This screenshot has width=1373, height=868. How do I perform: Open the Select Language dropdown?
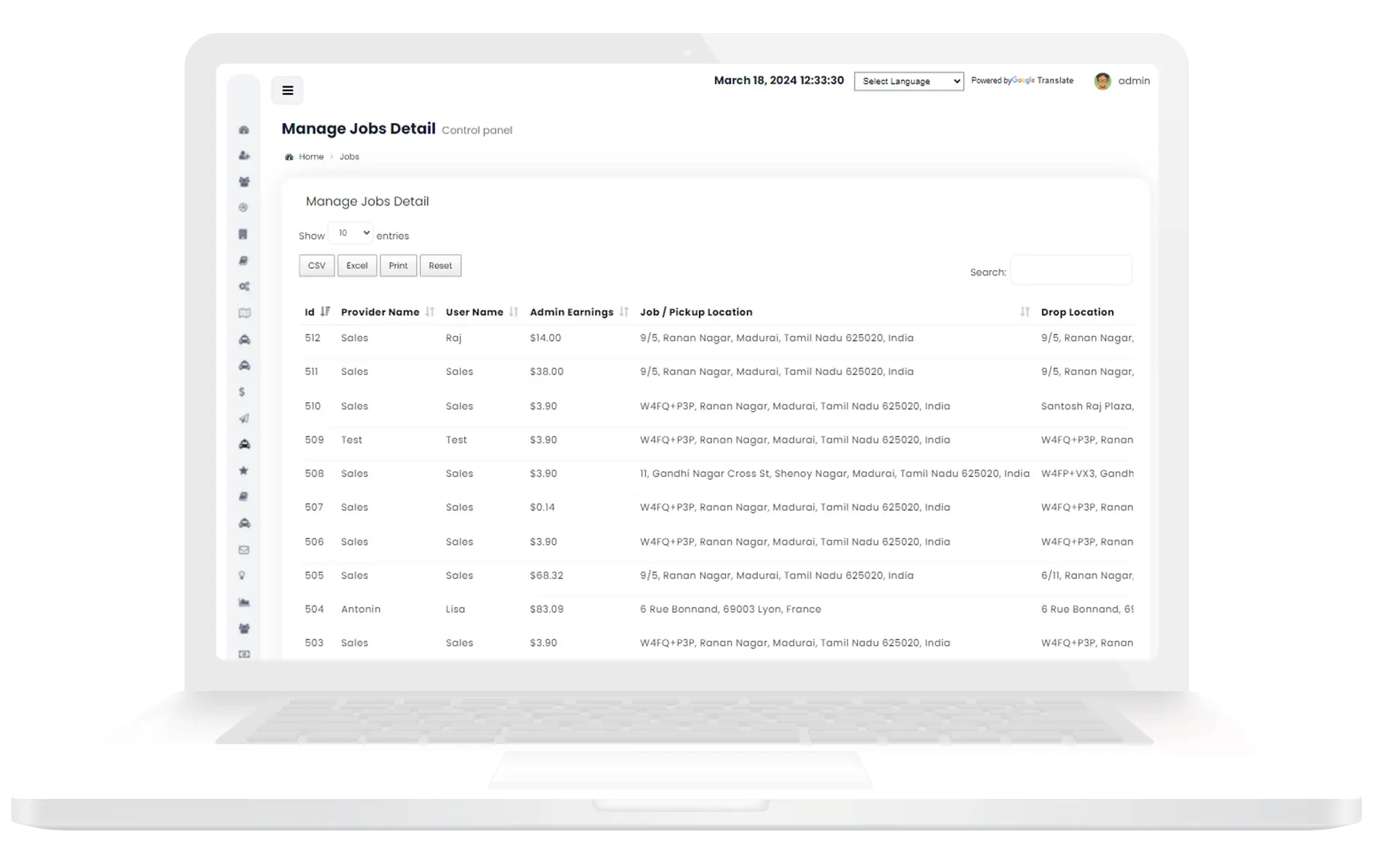909,81
